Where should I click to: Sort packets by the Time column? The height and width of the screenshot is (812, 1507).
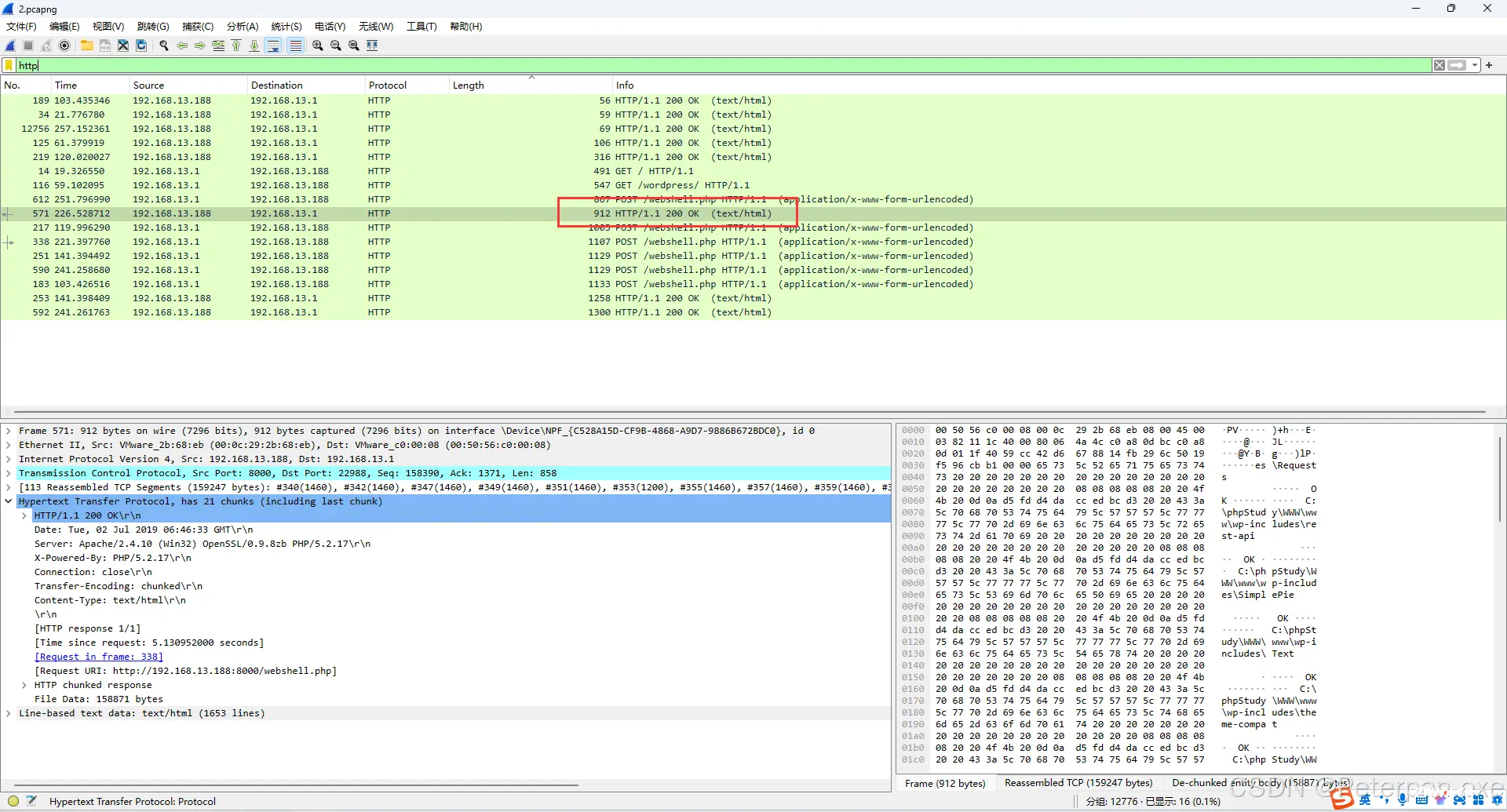coord(90,86)
